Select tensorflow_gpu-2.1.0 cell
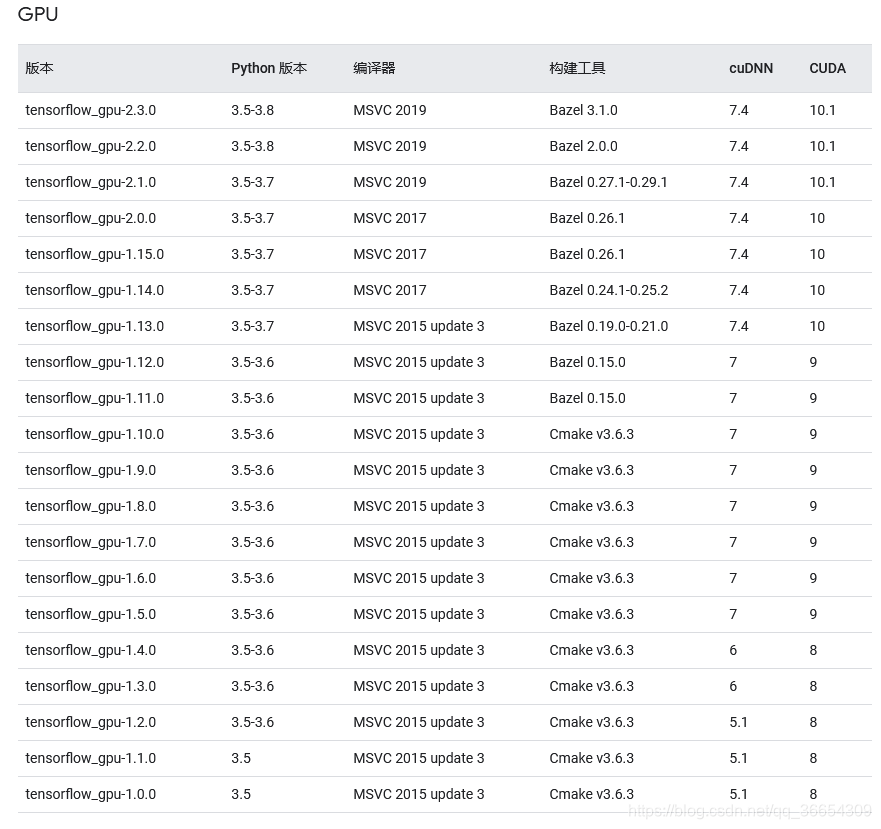 [90, 183]
